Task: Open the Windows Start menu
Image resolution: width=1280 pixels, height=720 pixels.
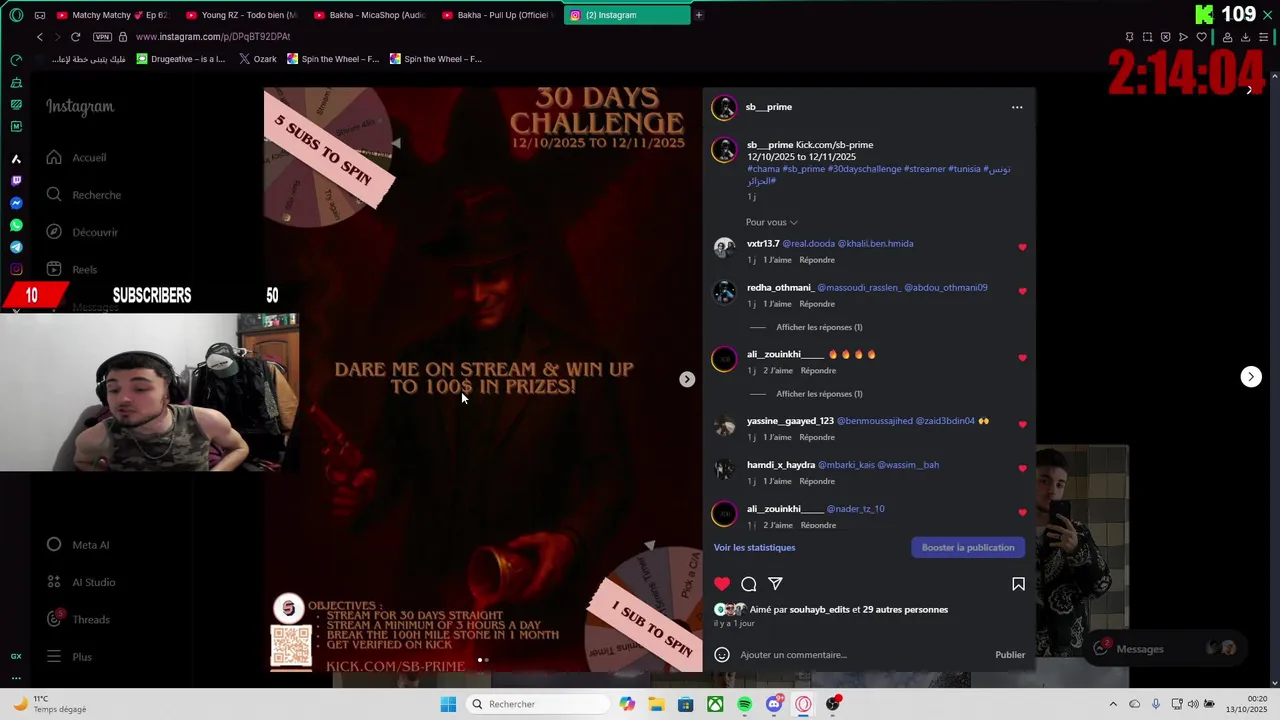Action: click(x=449, y=704)
